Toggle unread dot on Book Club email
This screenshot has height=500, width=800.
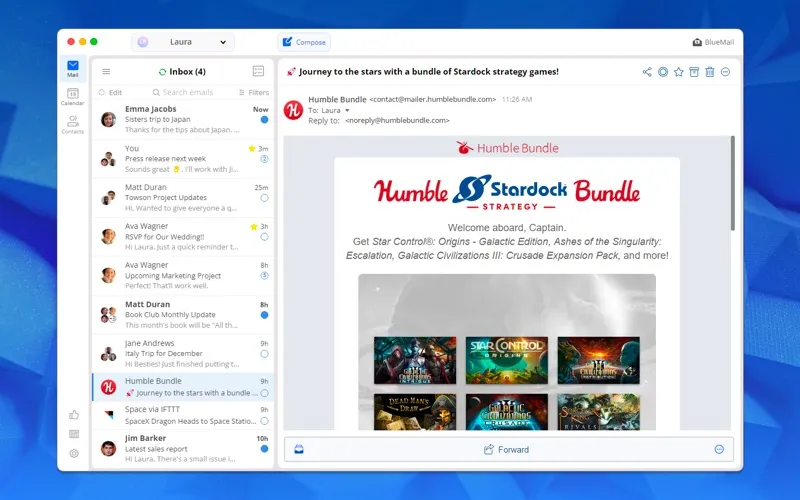coord(264,315)
